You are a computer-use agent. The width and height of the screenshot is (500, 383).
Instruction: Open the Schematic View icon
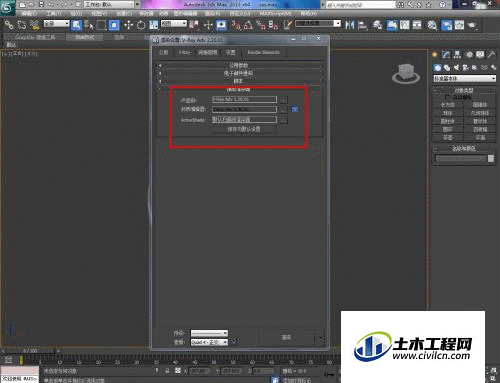coord(417,25)
